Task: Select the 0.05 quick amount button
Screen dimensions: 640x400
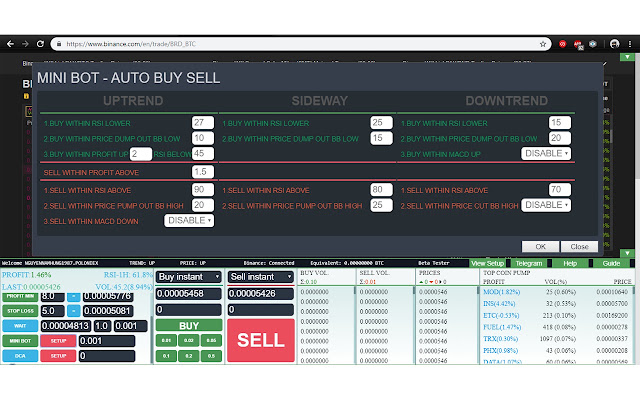Action: click(211, 340)
